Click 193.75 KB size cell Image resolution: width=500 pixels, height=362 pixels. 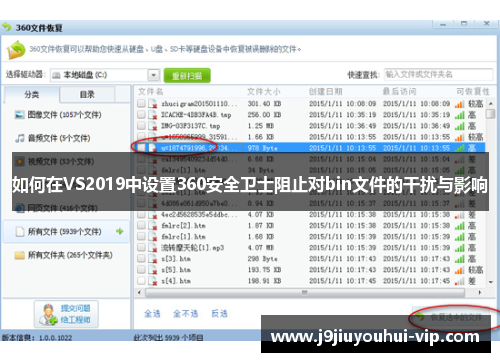click(264, 270)
